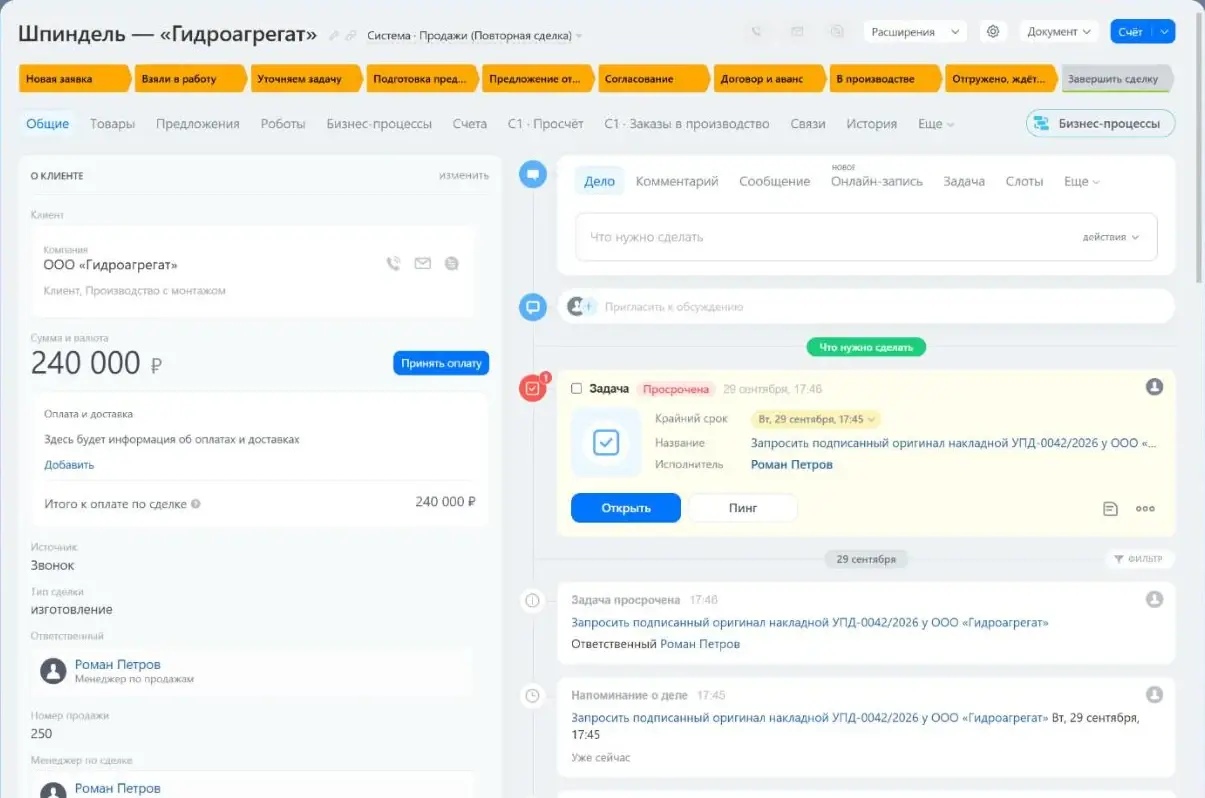The width and height of the screenshot is (1205, 798).
Task: Tick the Задача completion checkbox
Action: (576, 389)
